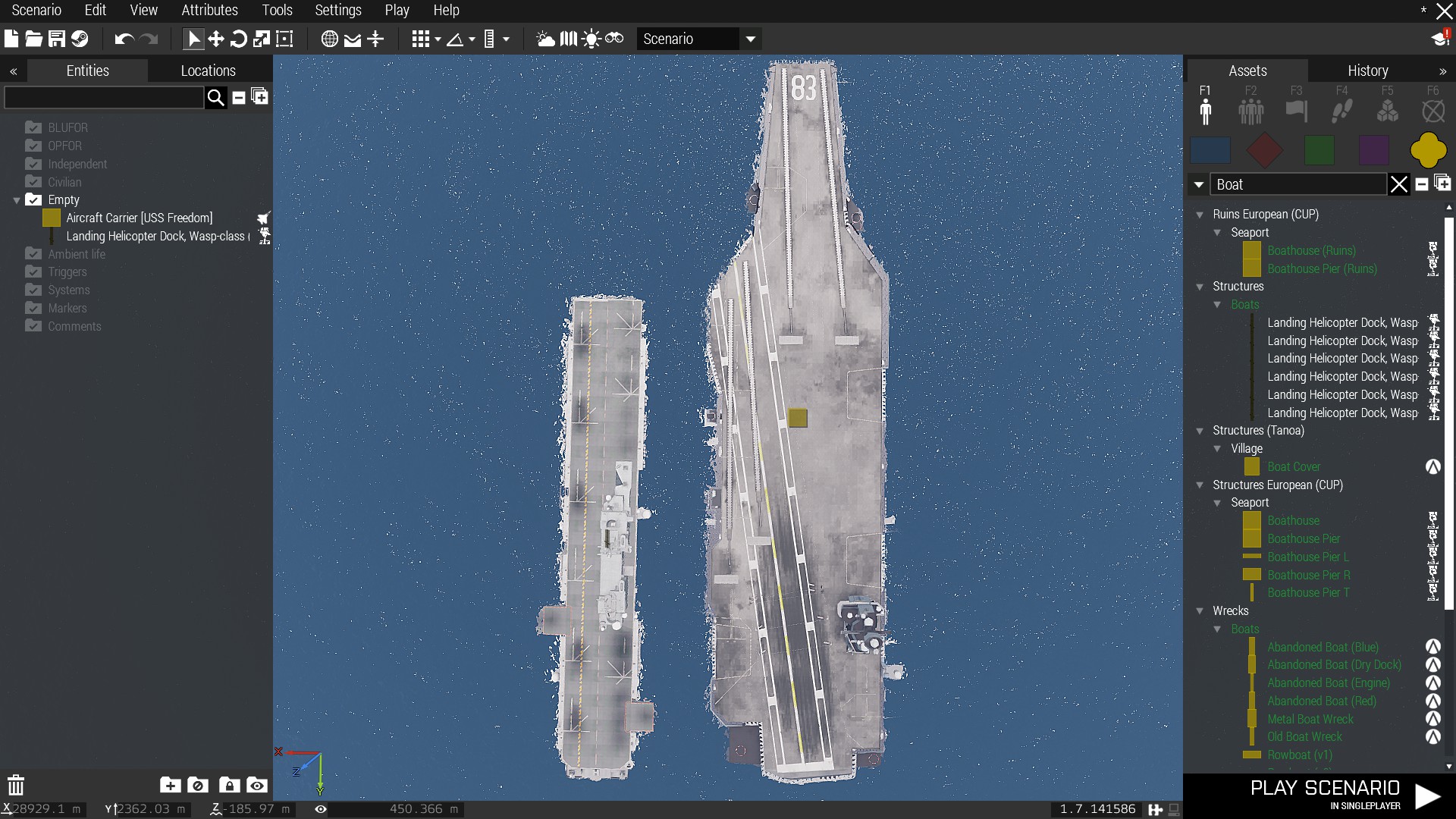
Task: Select the F2 Compositions asset mode
Action: [1250, 105]
